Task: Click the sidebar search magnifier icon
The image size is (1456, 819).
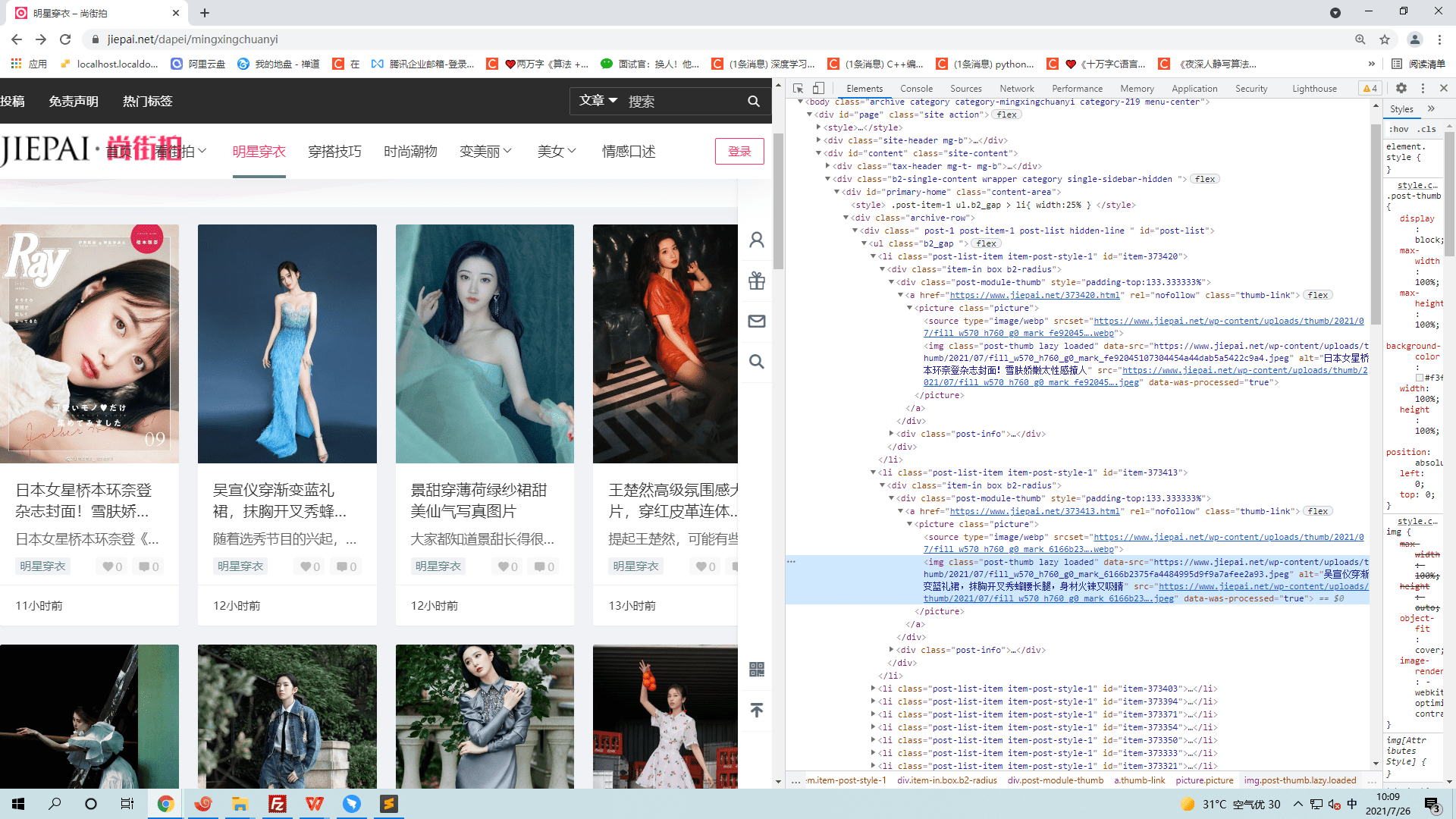Action: coord(757,362)
